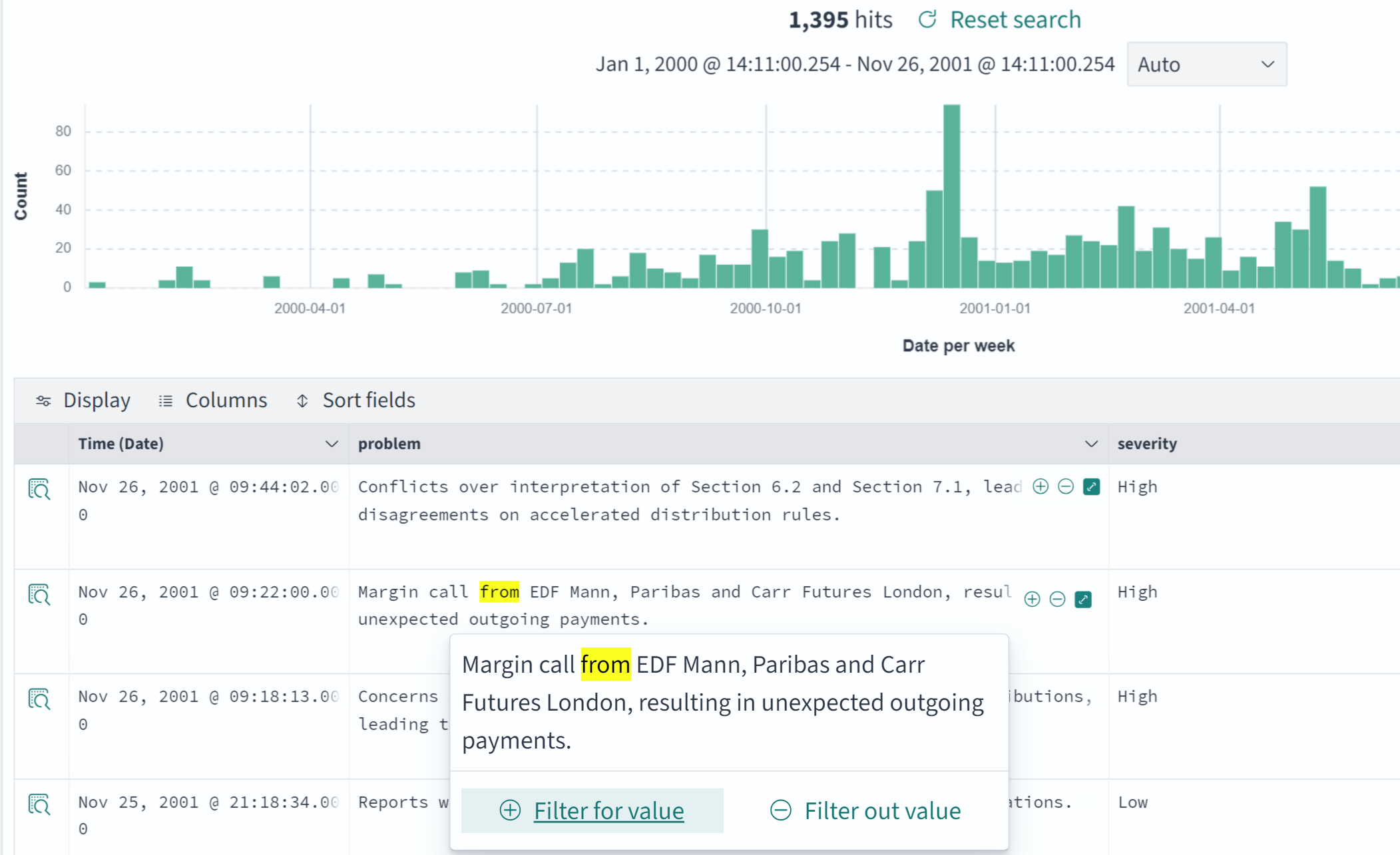Image resolution: width=1400 pixels, height=855 pixels.
Task: Open document details for the 09:22:00 row
Action: pyautogui.click(x=39, y=594)
